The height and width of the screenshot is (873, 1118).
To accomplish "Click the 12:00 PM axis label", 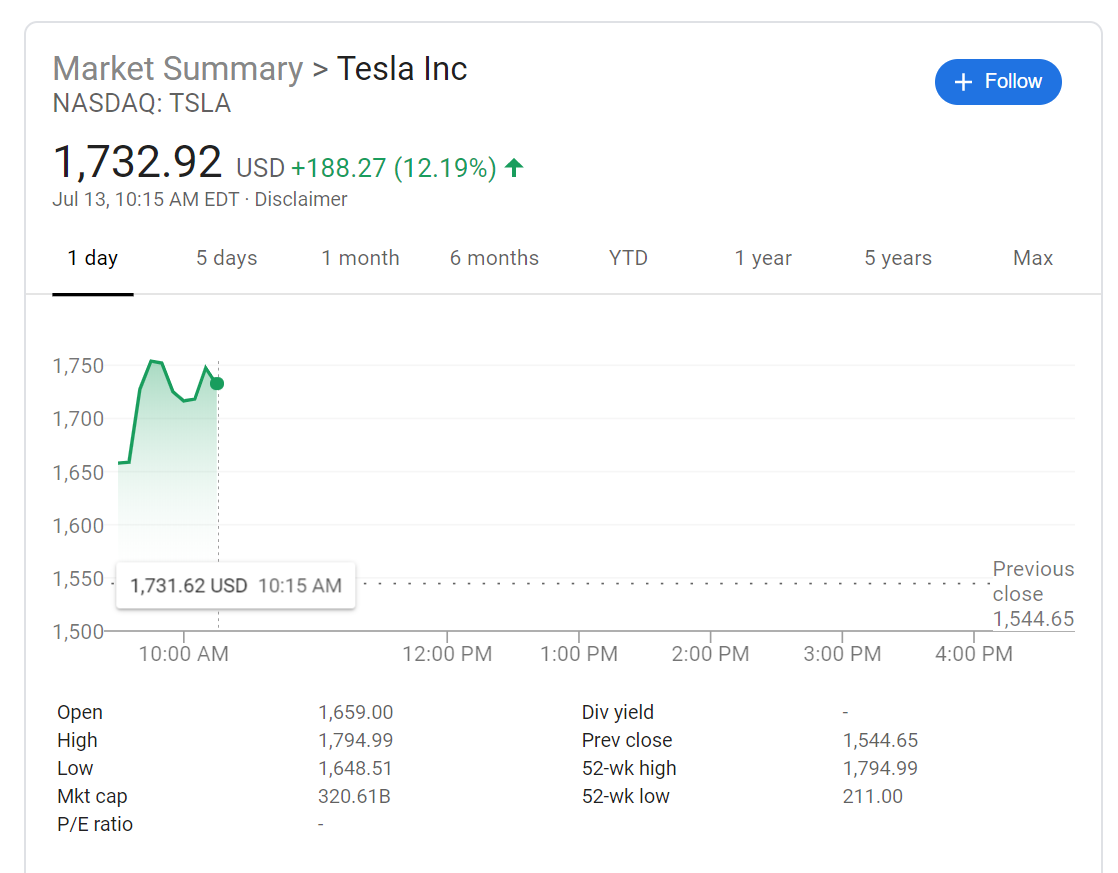I will [x=447, y=654].
